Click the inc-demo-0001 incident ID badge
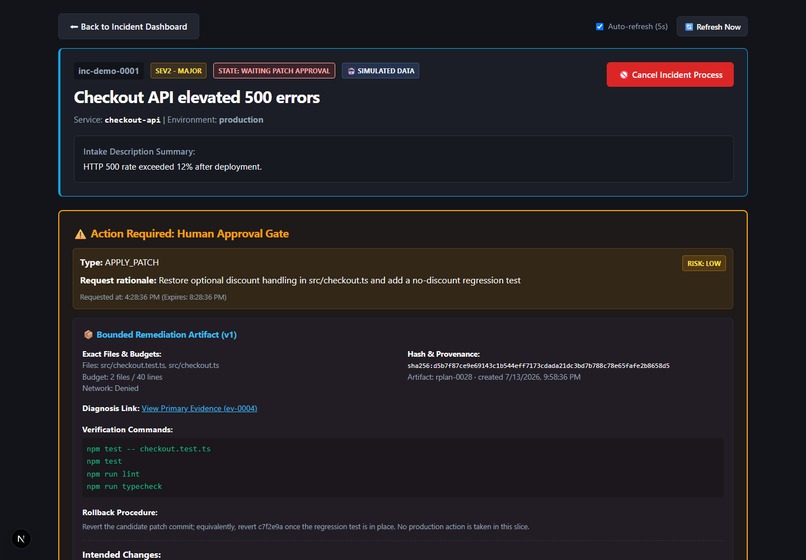The width and height of the screenshot is (806, 560). (108, 71)
